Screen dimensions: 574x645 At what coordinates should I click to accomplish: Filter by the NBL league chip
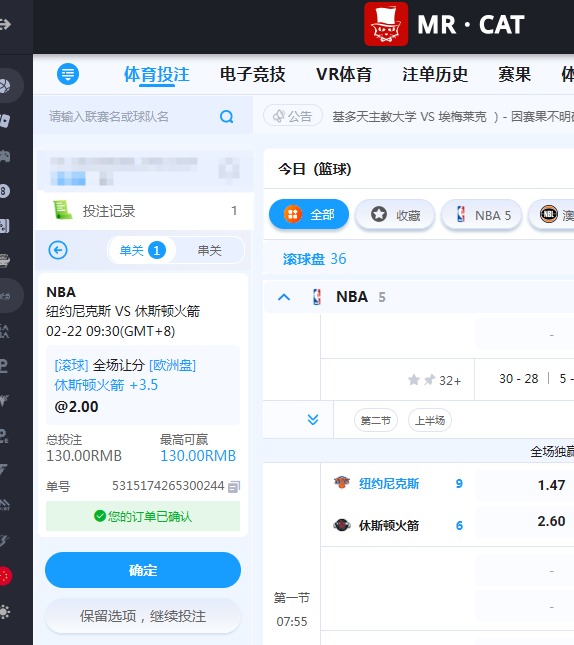(x=551, y=215)
